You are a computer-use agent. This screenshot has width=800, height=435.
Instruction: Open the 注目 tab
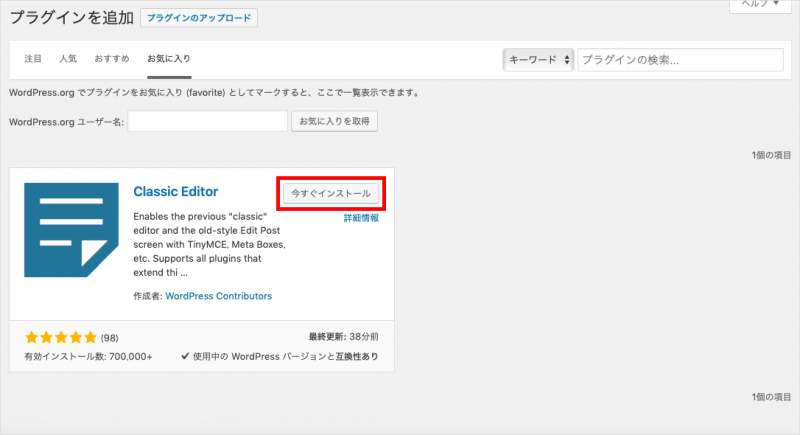[x=33, y=59]
